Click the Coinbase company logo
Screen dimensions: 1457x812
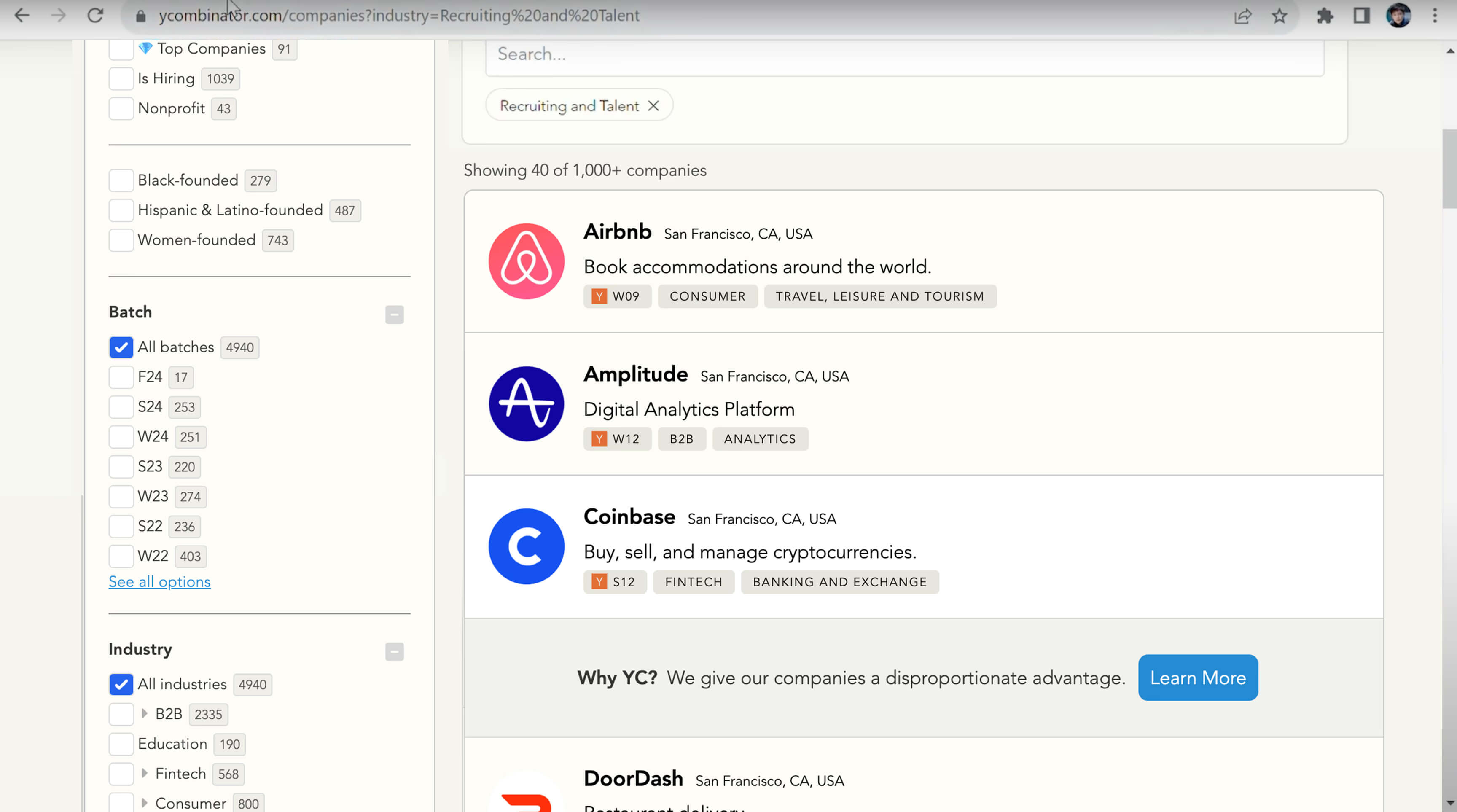pos(526,546)
